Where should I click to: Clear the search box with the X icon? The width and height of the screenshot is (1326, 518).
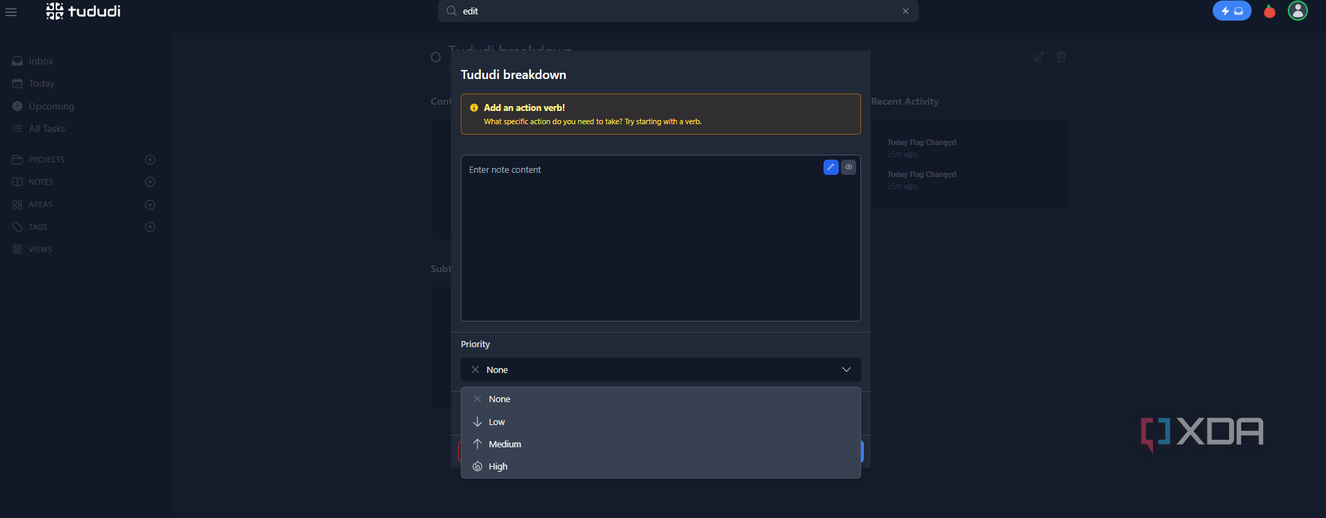(906, 11)
